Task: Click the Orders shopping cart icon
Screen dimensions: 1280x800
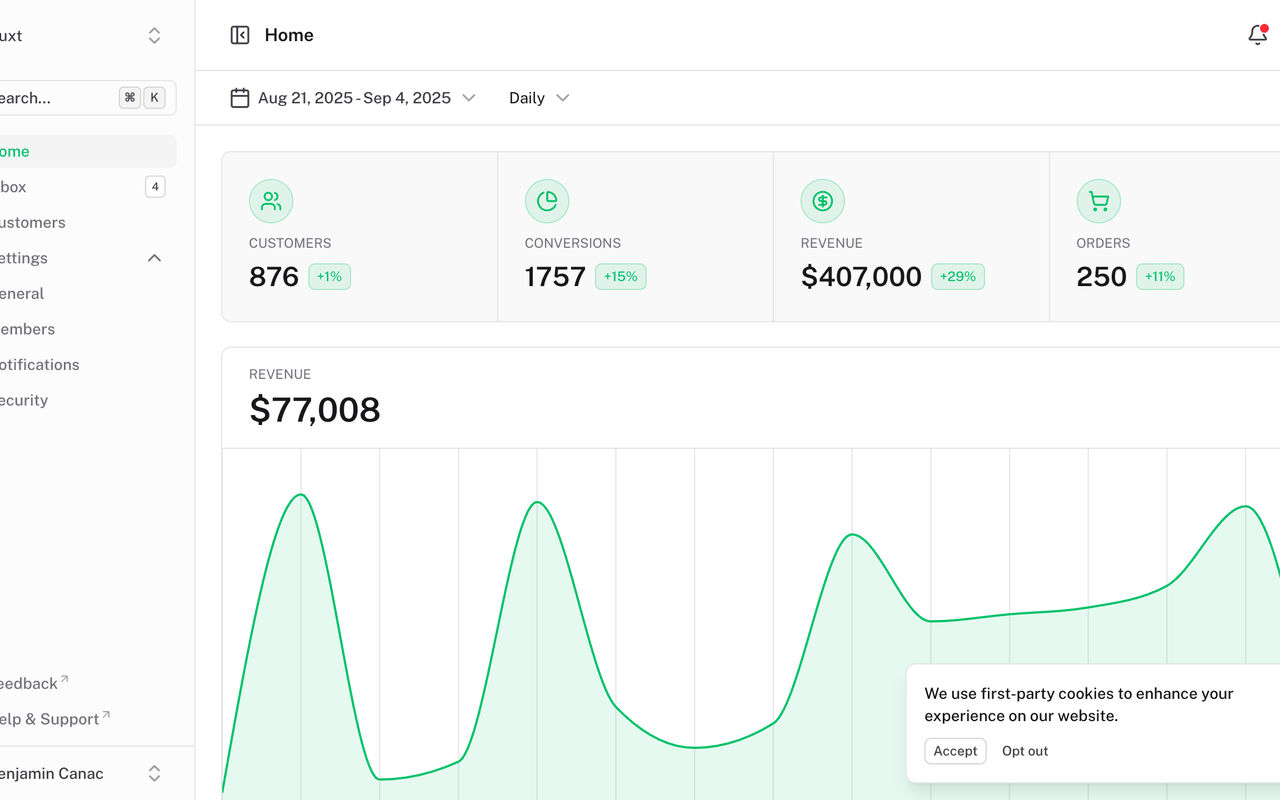Action: [1099, 201]
